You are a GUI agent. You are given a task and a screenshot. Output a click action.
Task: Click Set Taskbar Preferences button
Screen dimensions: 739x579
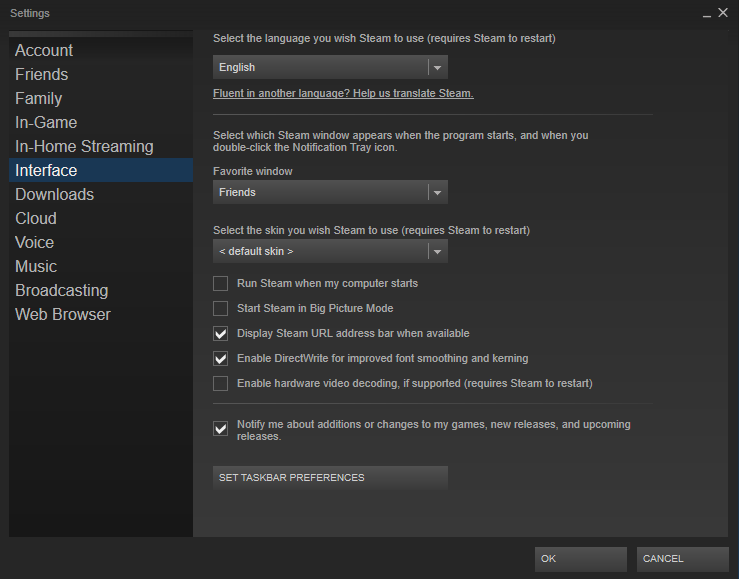pyautogui.click(x=330, y=478)
